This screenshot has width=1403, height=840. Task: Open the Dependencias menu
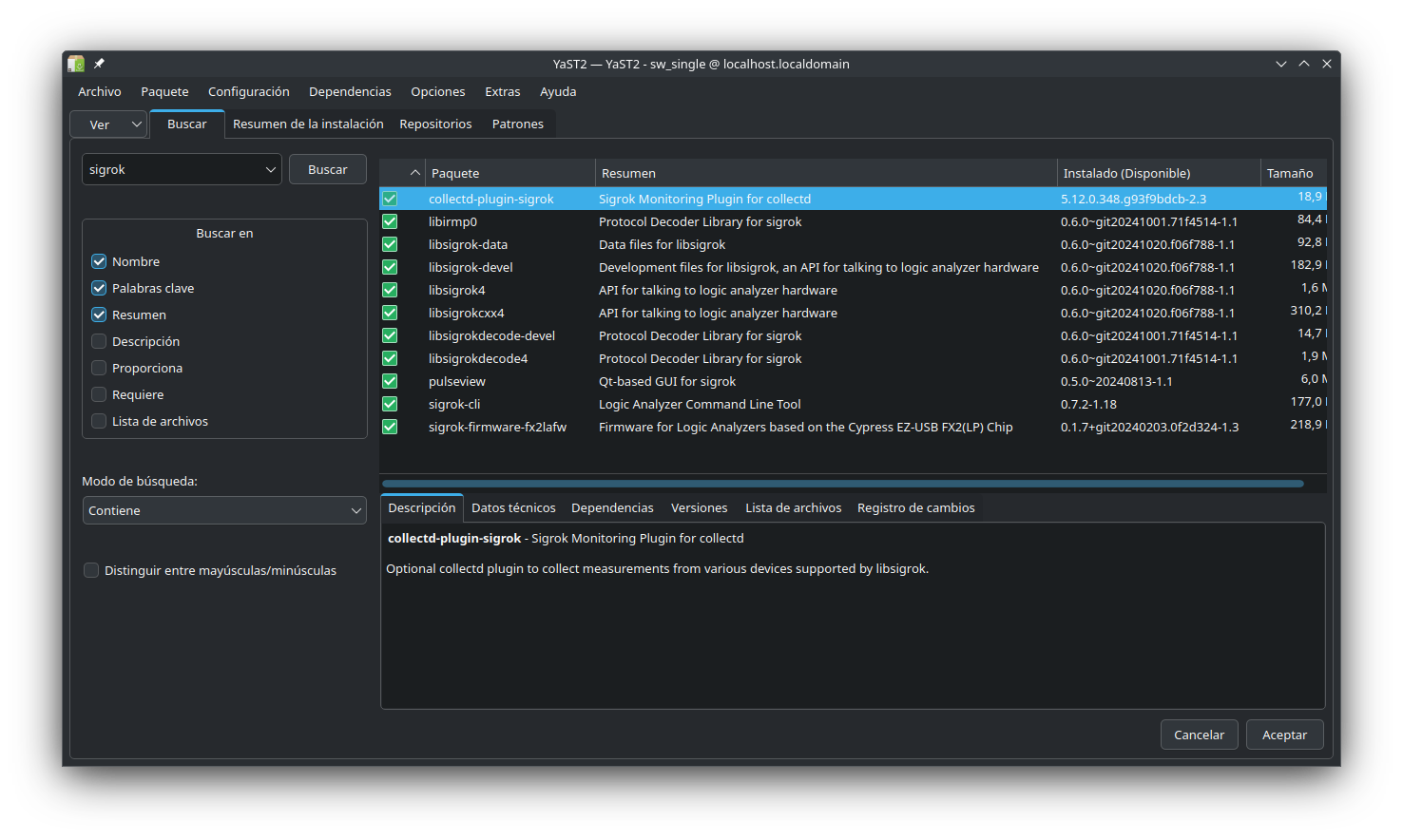(350, 91)
